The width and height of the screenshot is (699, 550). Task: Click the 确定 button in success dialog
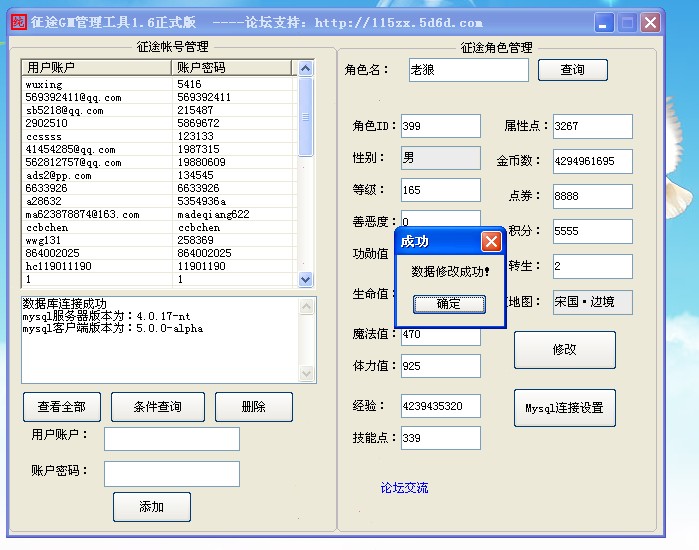point(449,303)
